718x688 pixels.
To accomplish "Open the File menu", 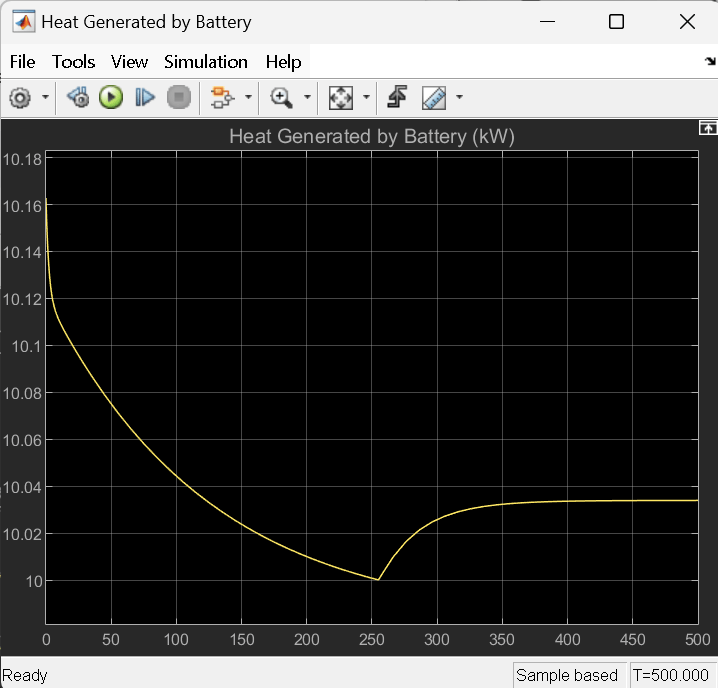I will (x=22, y=62).
